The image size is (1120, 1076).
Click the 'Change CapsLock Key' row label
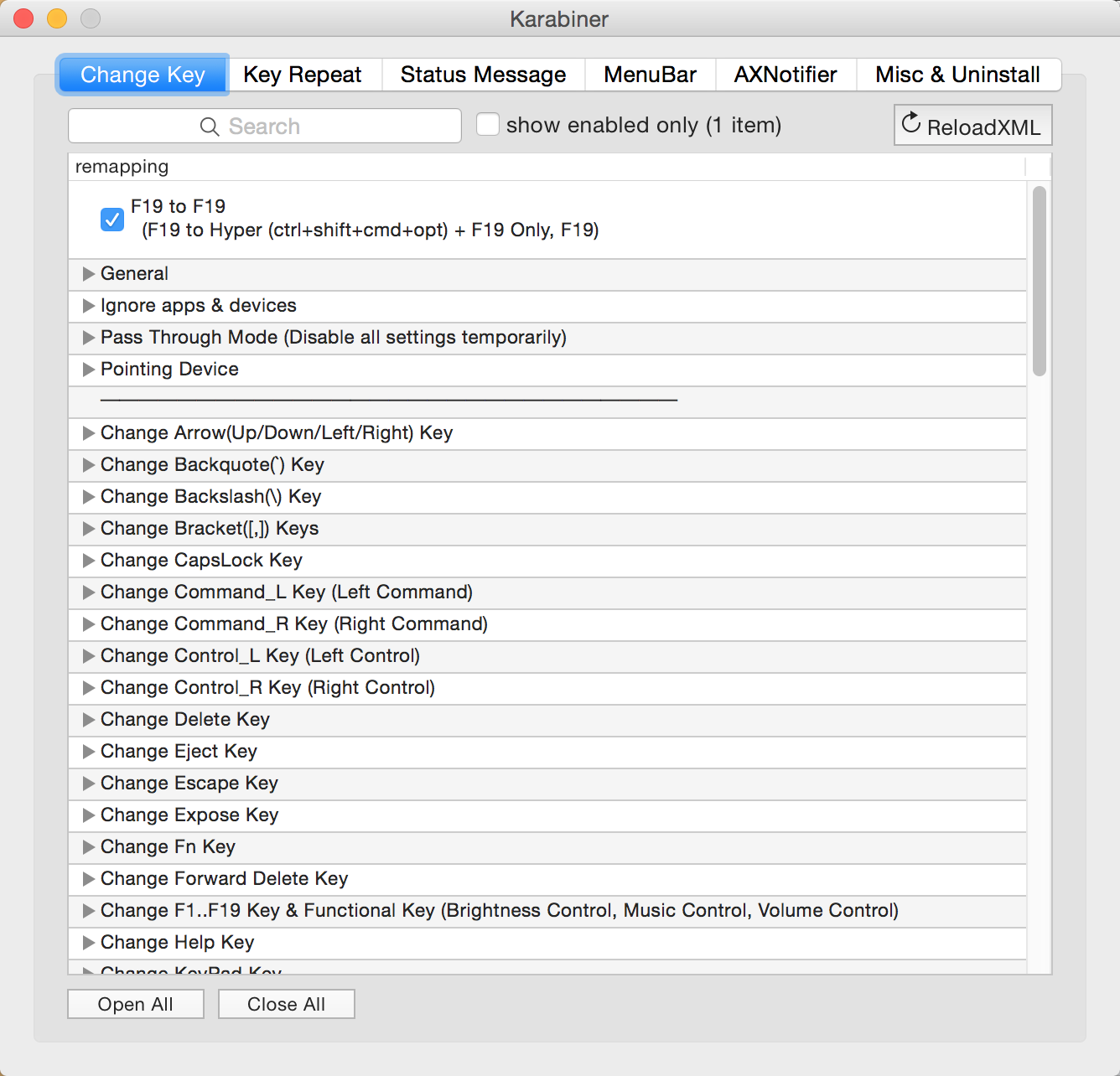[201, 561]
